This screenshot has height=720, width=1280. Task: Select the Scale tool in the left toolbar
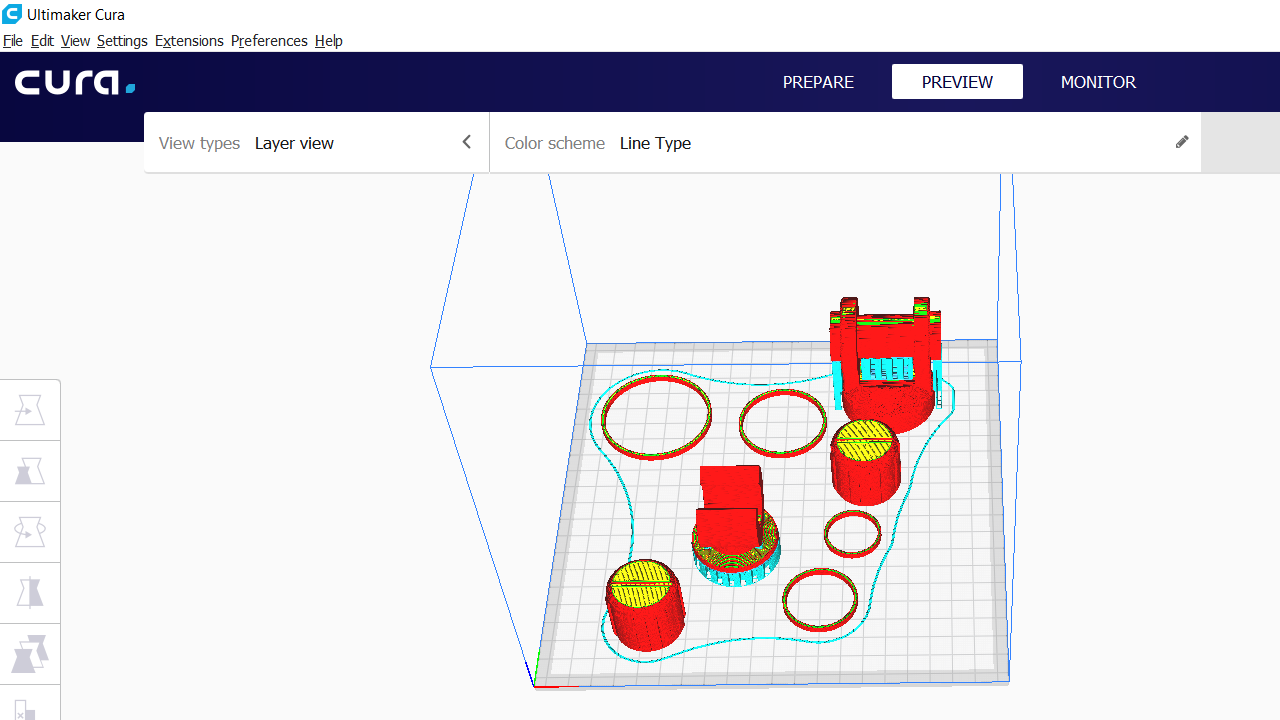30,471
